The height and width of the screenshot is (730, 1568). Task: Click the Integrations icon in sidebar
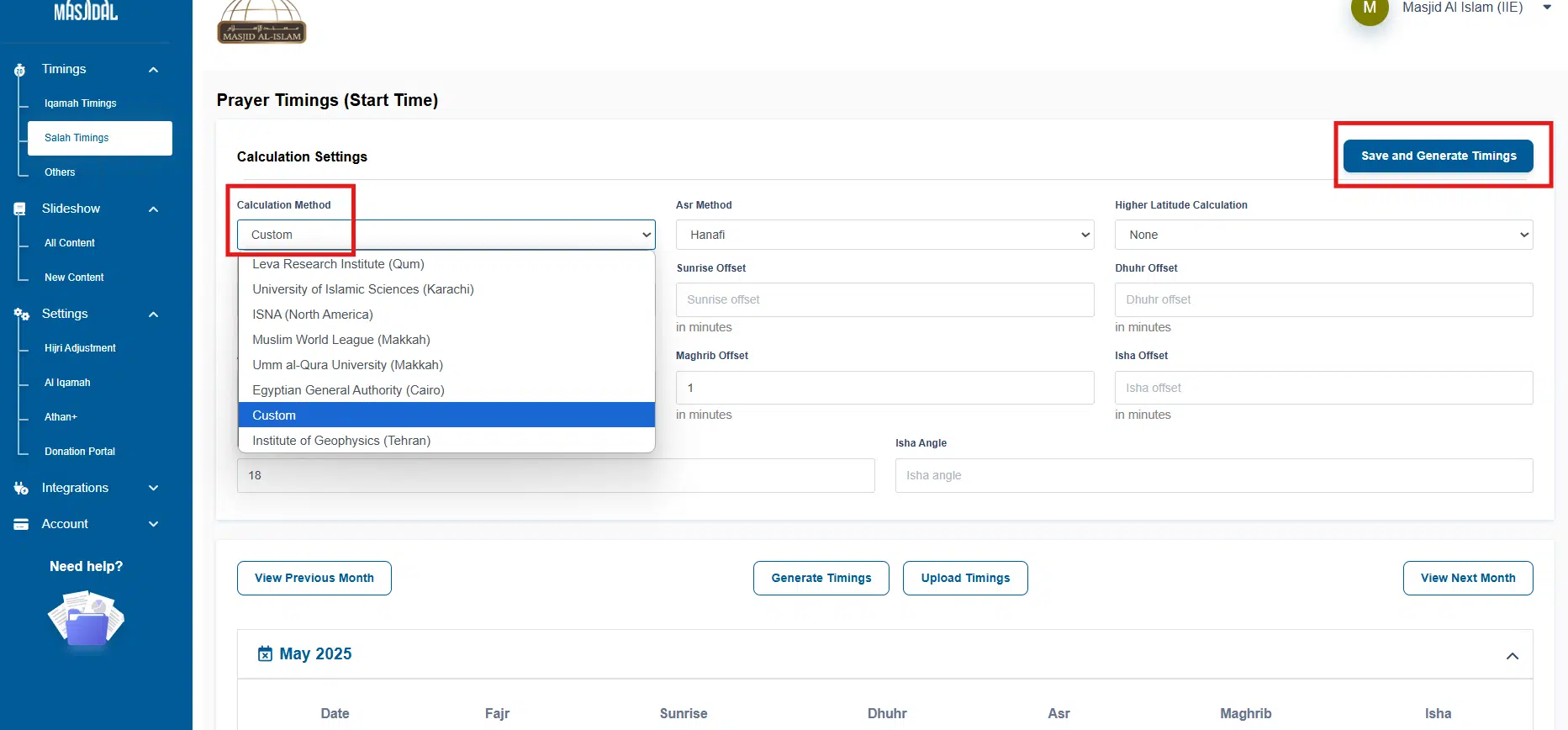(x=21, y=489)
